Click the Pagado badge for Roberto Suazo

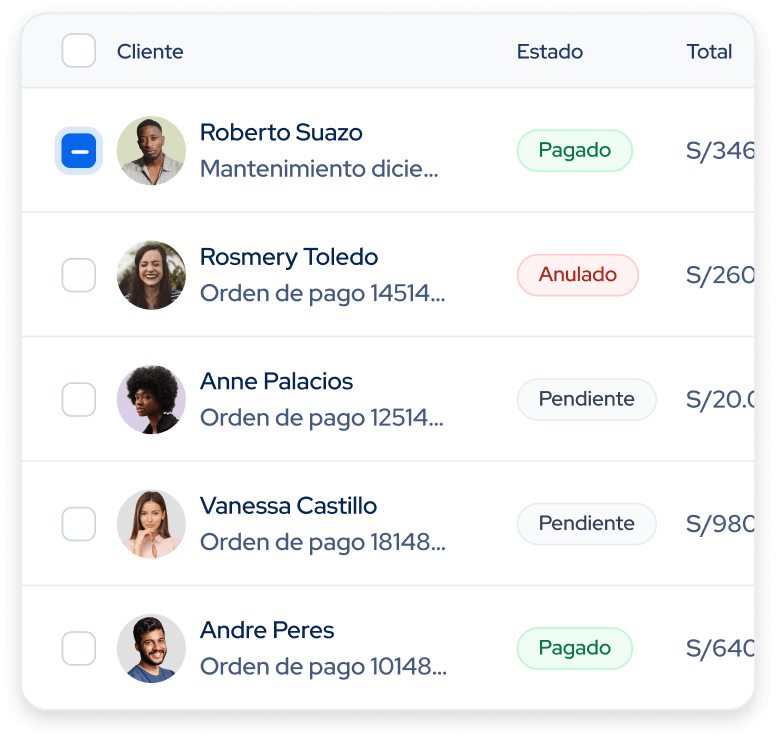pyautogui.click(x=575, y=150)
